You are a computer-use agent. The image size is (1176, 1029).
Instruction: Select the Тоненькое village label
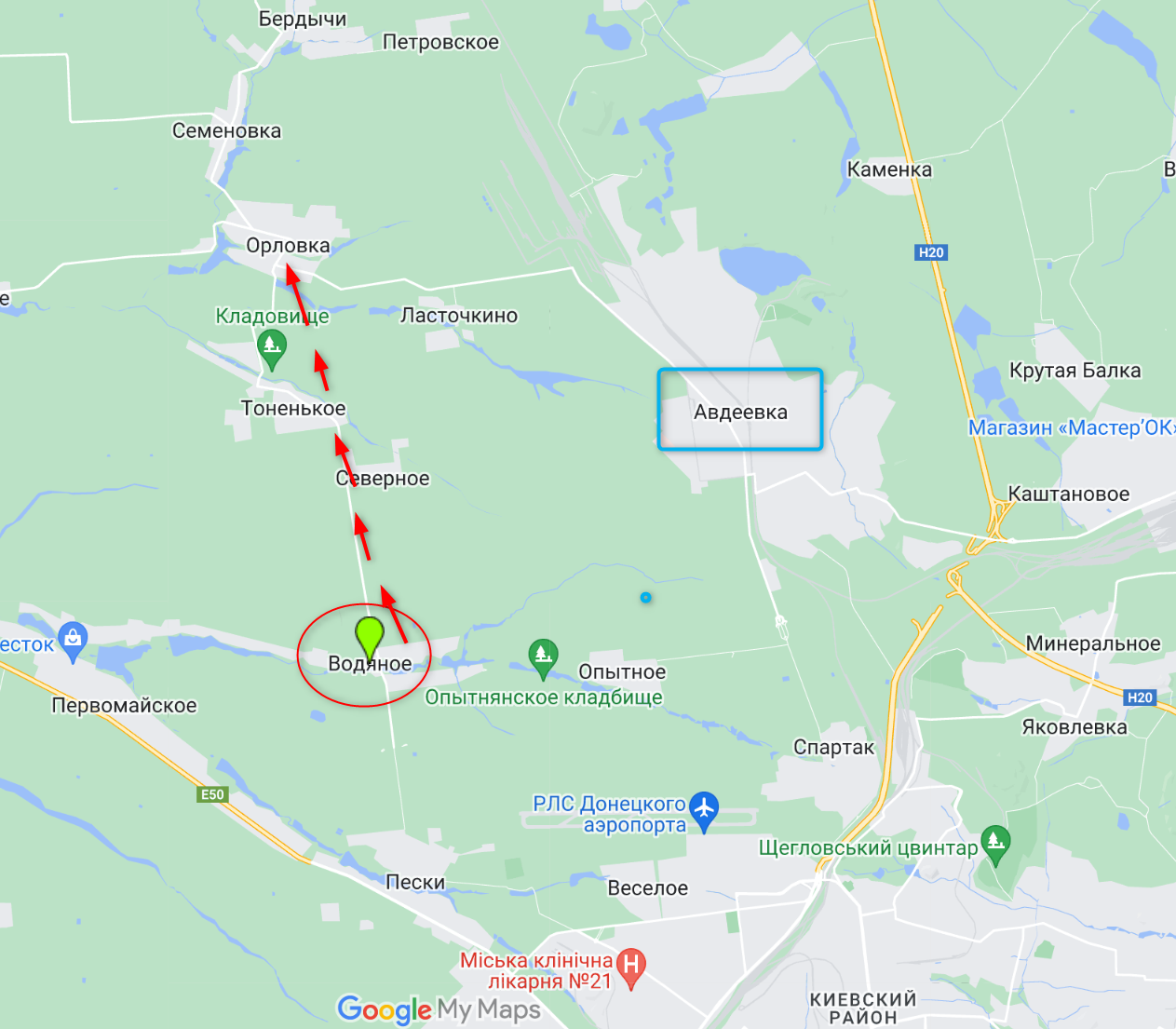click(x=293, y=408)
